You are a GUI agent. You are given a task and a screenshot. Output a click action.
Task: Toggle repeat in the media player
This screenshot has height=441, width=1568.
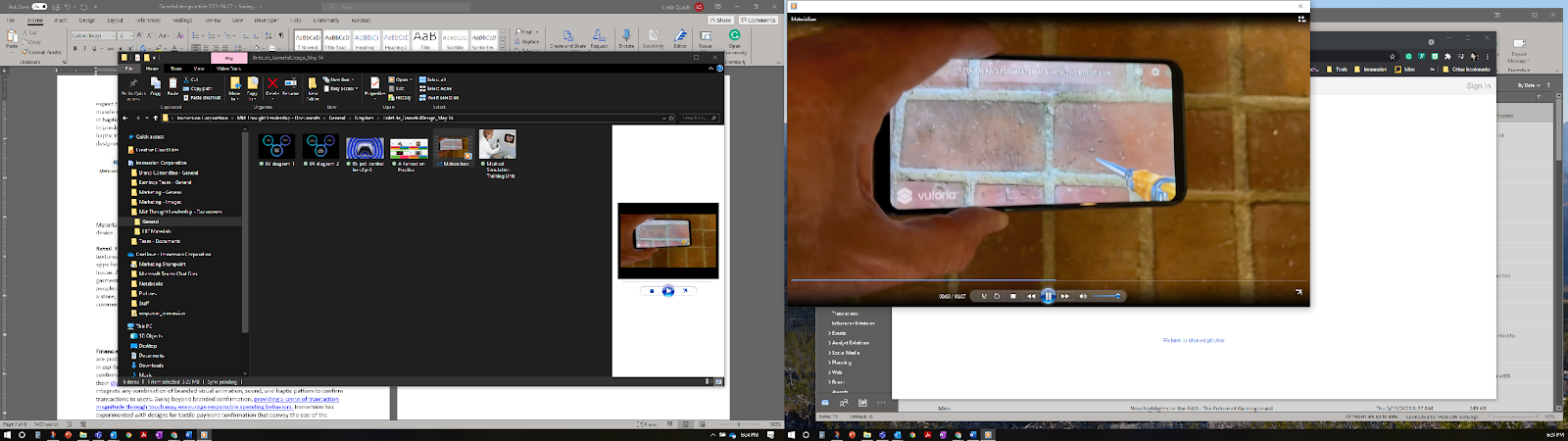coord(998,296)
